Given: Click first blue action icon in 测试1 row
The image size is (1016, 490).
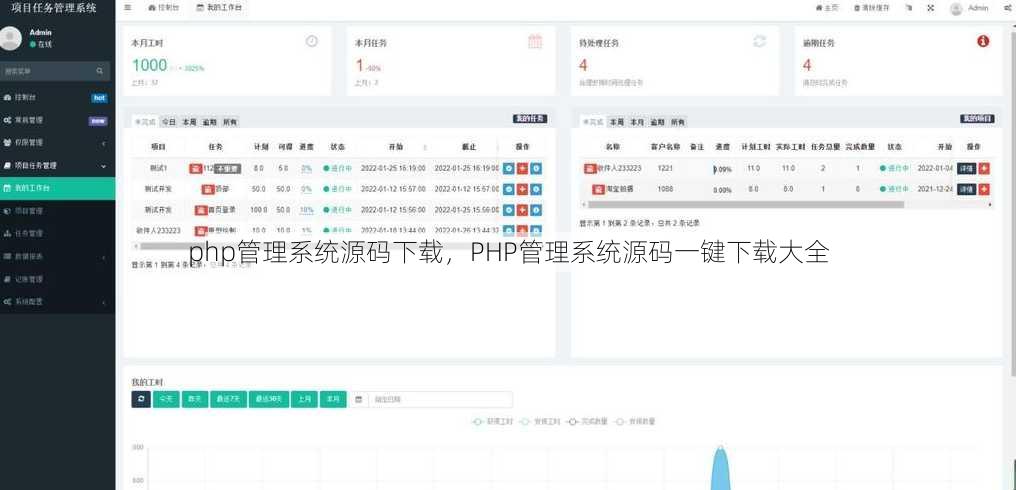Looking at the screenshot, I should [x=509, y=169].
